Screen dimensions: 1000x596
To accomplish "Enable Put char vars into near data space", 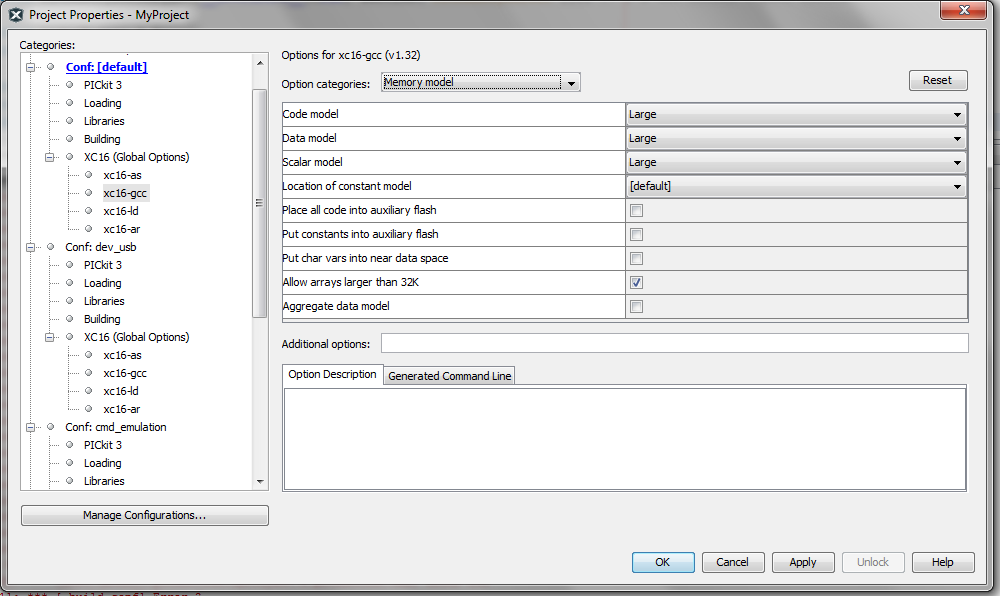I will (x=636, y=258).
